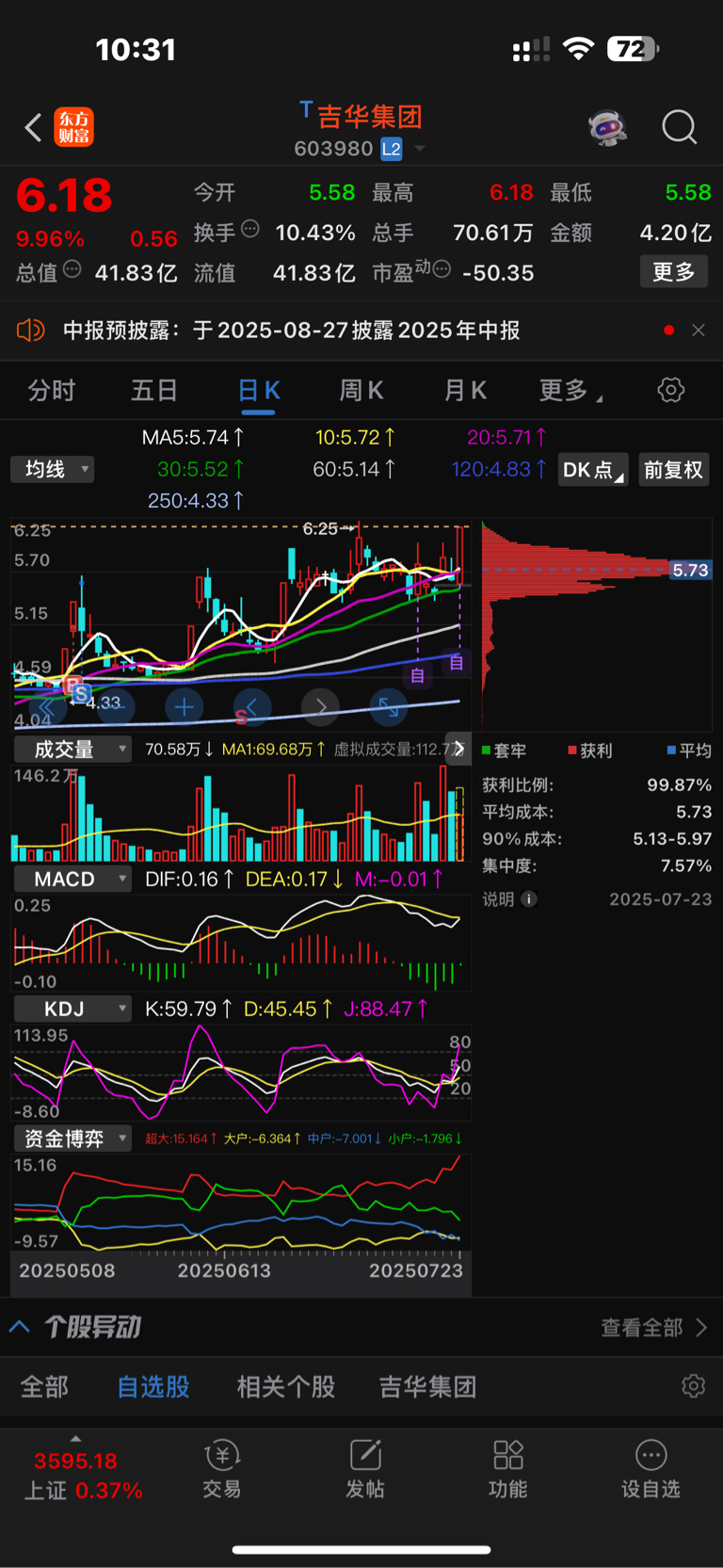Open 查看全部 link
Image resolution: width=723 pixels, height=1568 pixels.
[654, 1328]
